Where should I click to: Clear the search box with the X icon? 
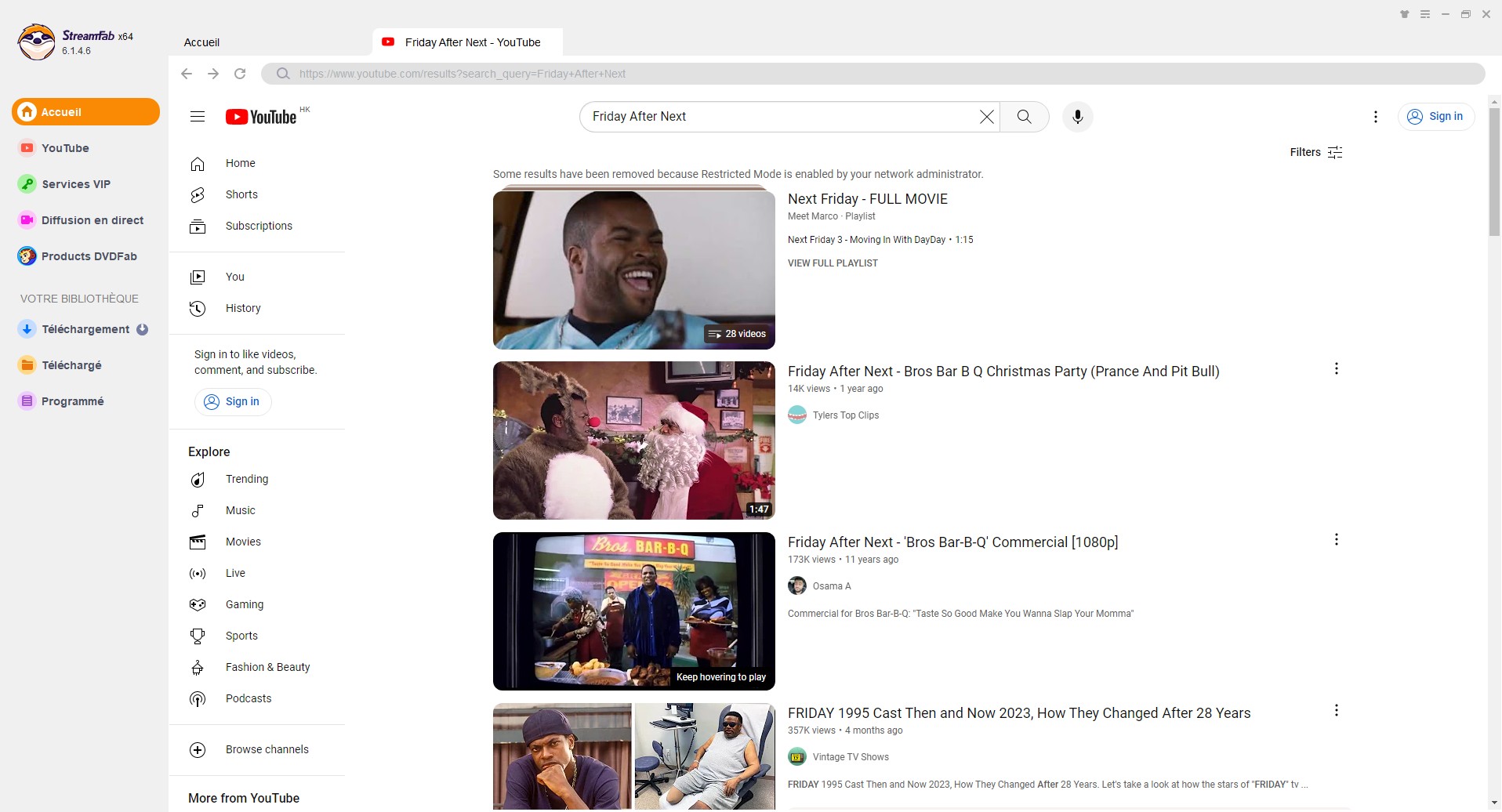tap(987, 117)
